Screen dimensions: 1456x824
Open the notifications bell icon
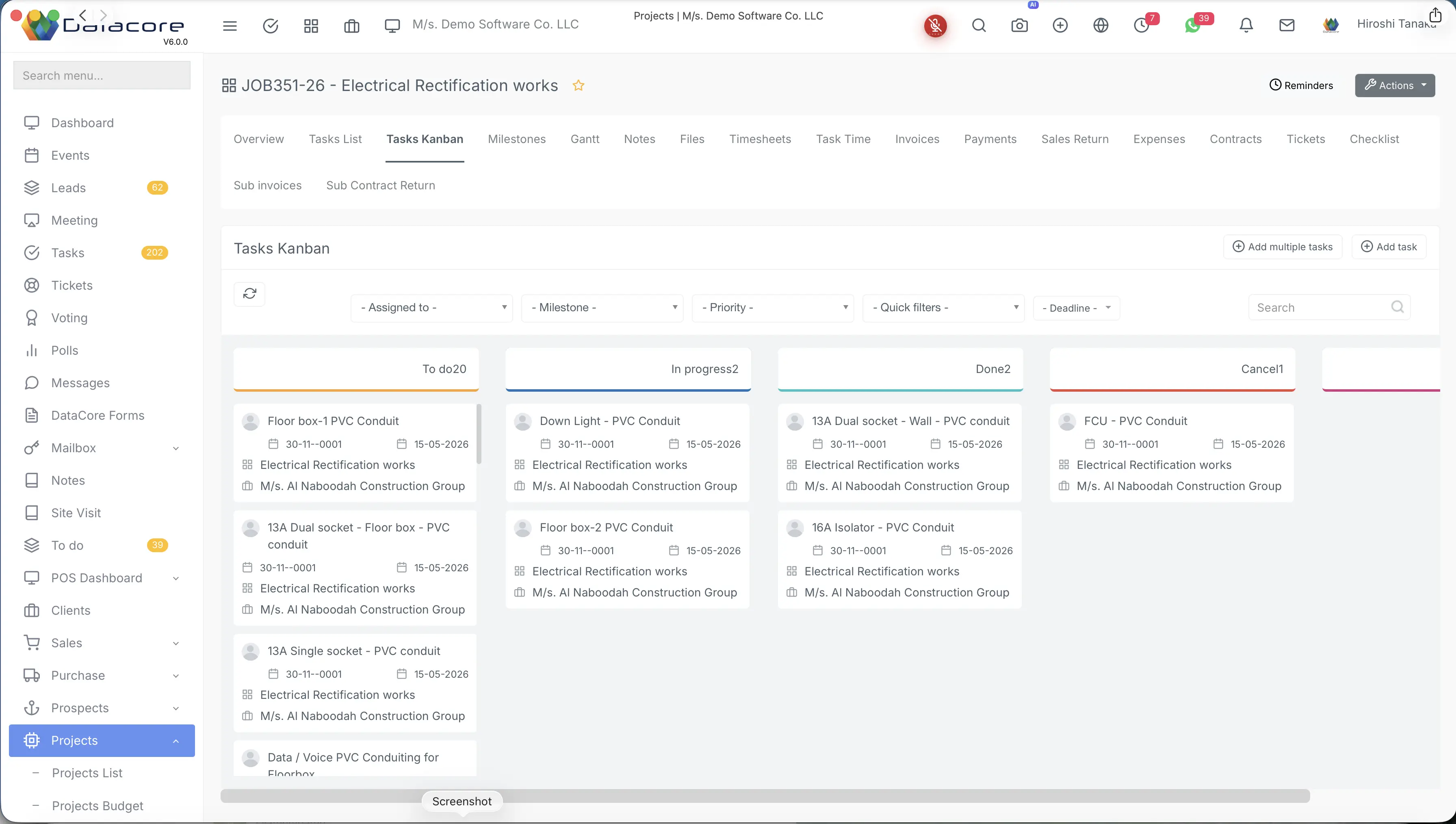pos(1246,26)
